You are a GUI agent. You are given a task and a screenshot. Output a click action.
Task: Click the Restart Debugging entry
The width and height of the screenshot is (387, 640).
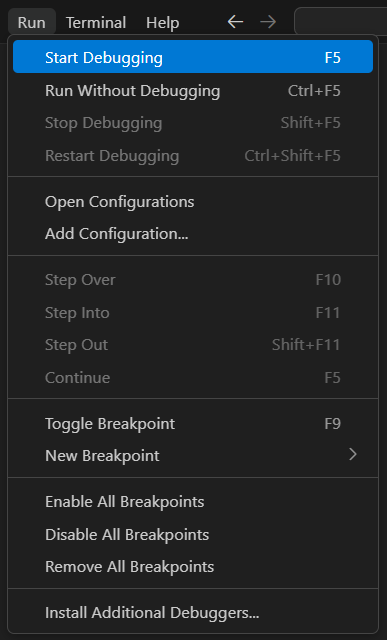[193, 156]
